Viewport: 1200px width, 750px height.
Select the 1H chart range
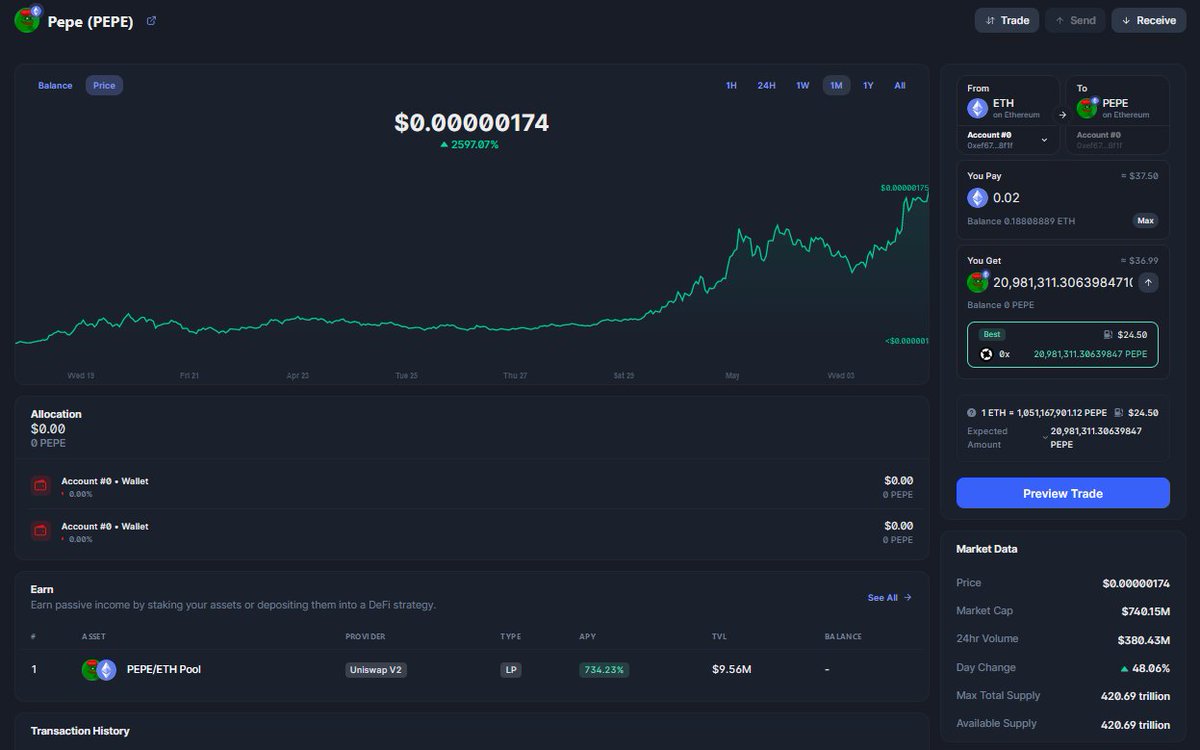point(731,86)
